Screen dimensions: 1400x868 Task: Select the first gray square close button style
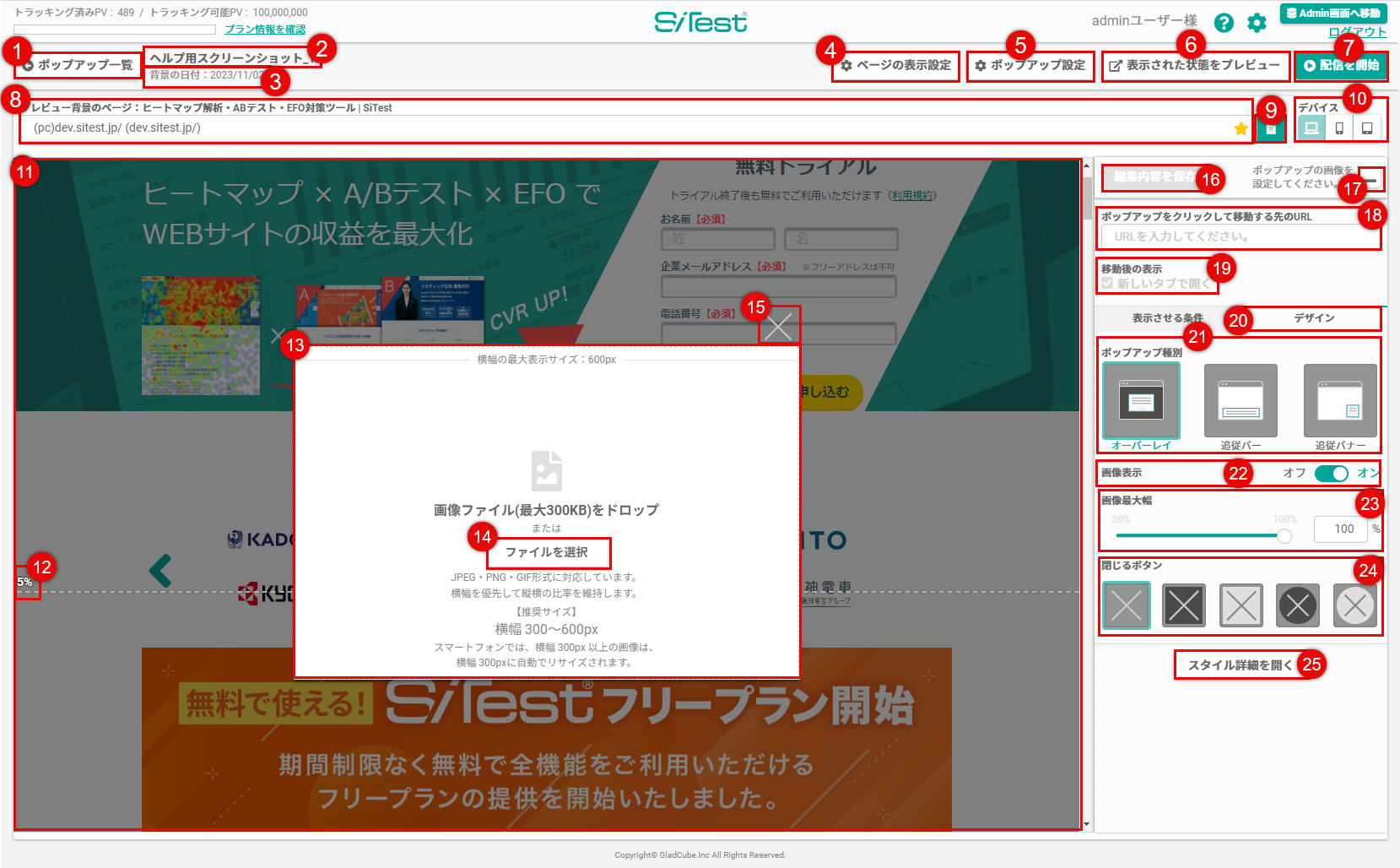[1127, 605]
